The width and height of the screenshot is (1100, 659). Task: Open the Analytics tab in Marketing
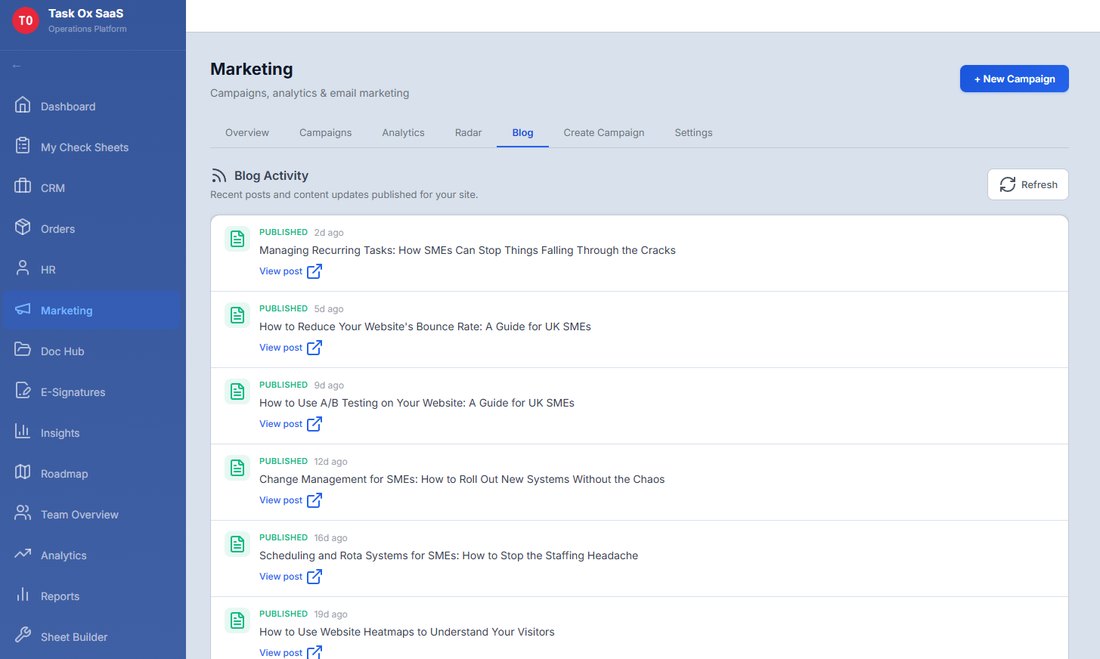tap(403, 133)
